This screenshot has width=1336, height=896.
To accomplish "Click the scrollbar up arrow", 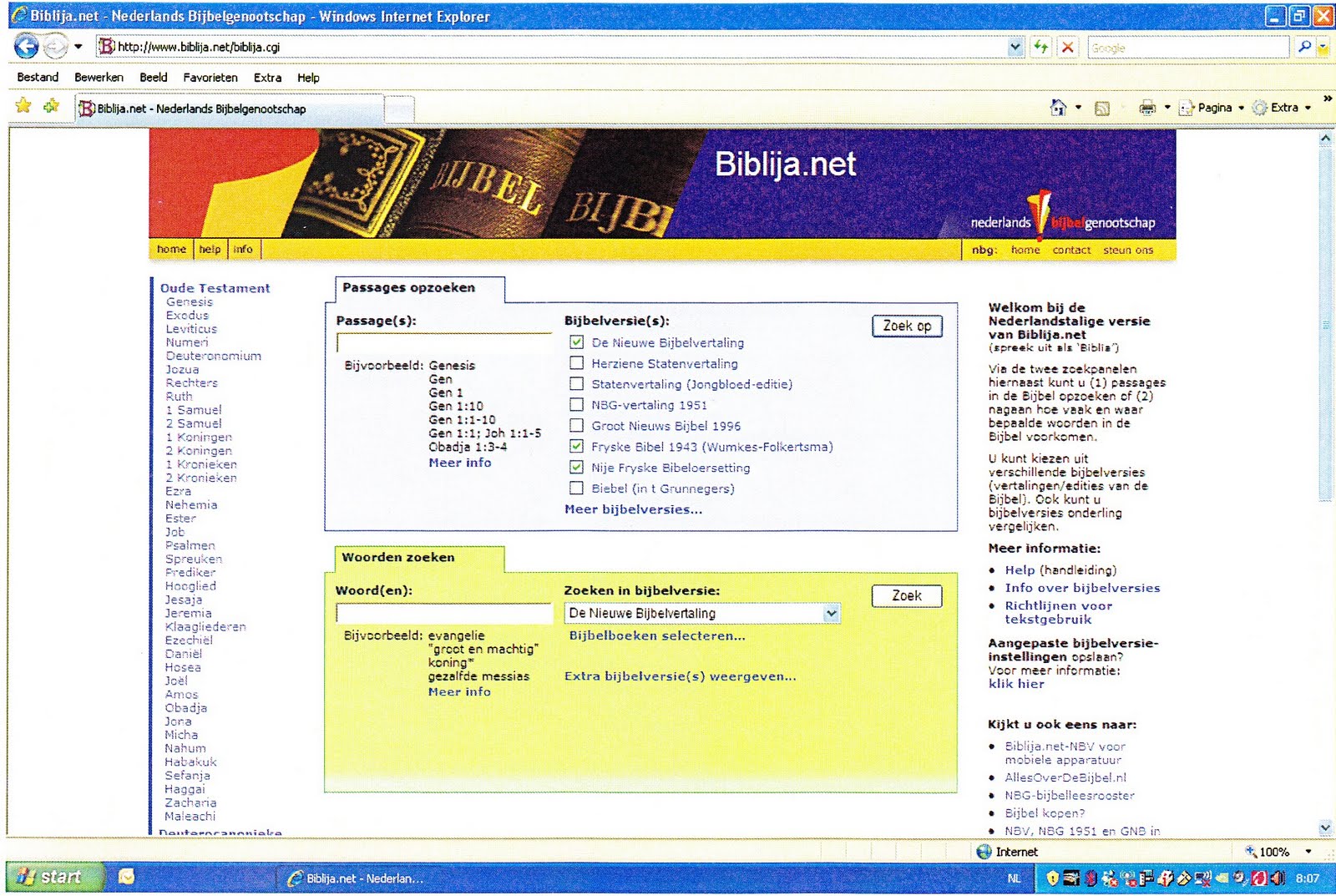I will tap(1325, 139).
